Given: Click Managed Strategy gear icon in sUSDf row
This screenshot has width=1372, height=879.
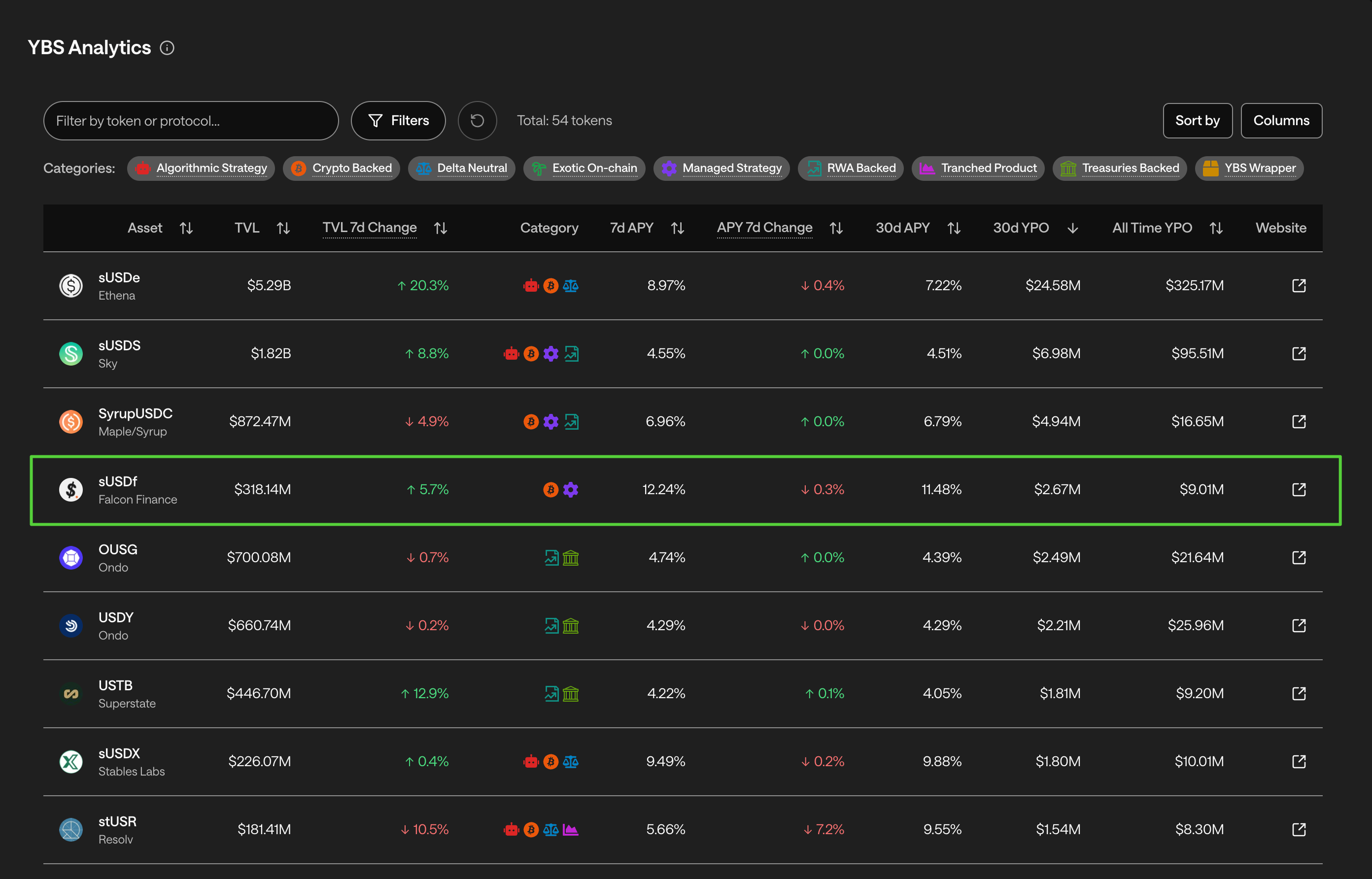Looking at the screenshot, I should (571, 489).
